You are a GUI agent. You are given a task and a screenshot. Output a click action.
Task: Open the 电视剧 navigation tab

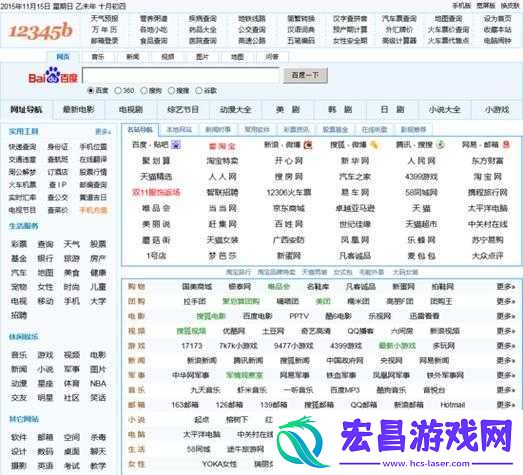[131, 109]
